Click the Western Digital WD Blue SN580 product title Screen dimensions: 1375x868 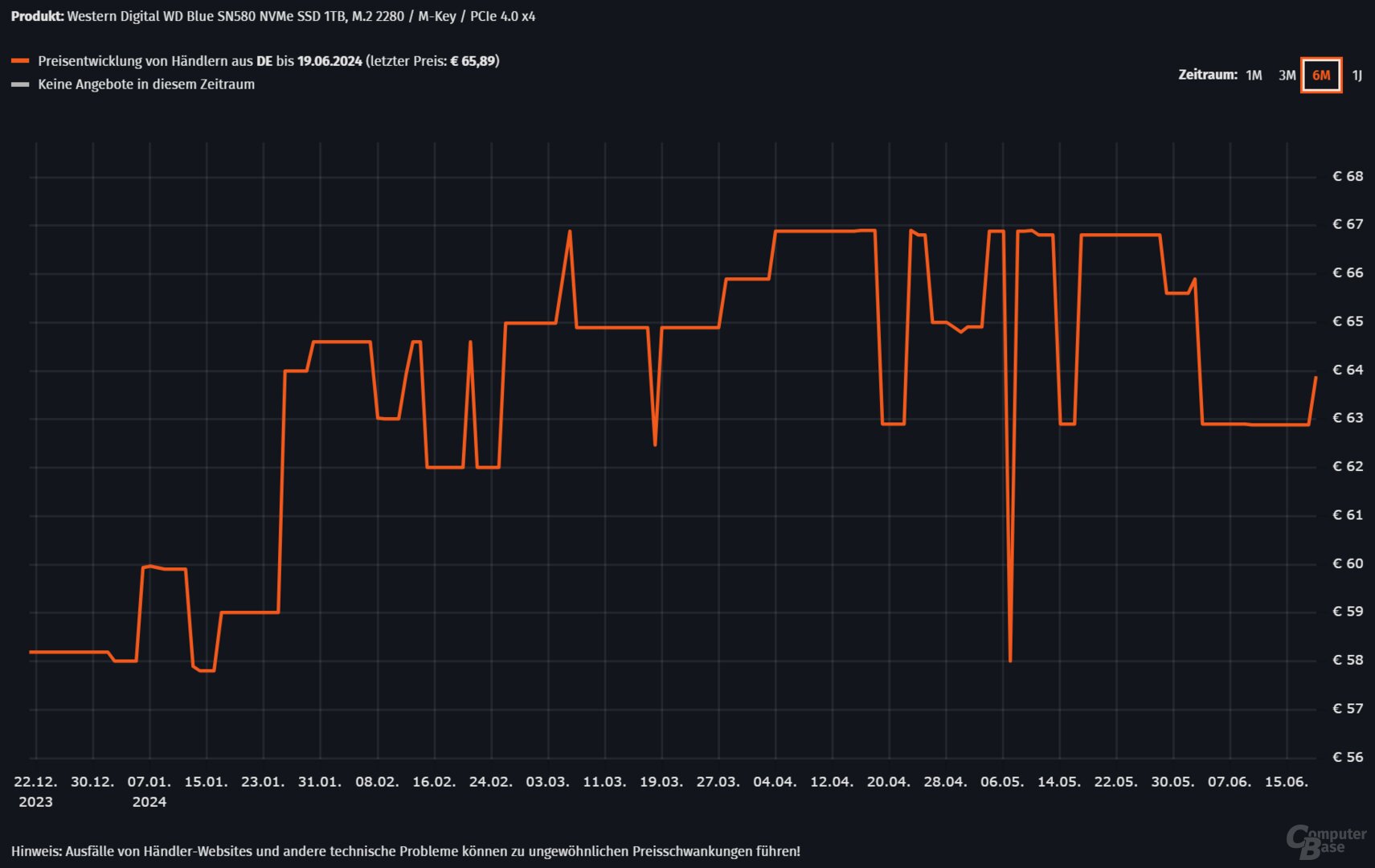coord(301,16)
